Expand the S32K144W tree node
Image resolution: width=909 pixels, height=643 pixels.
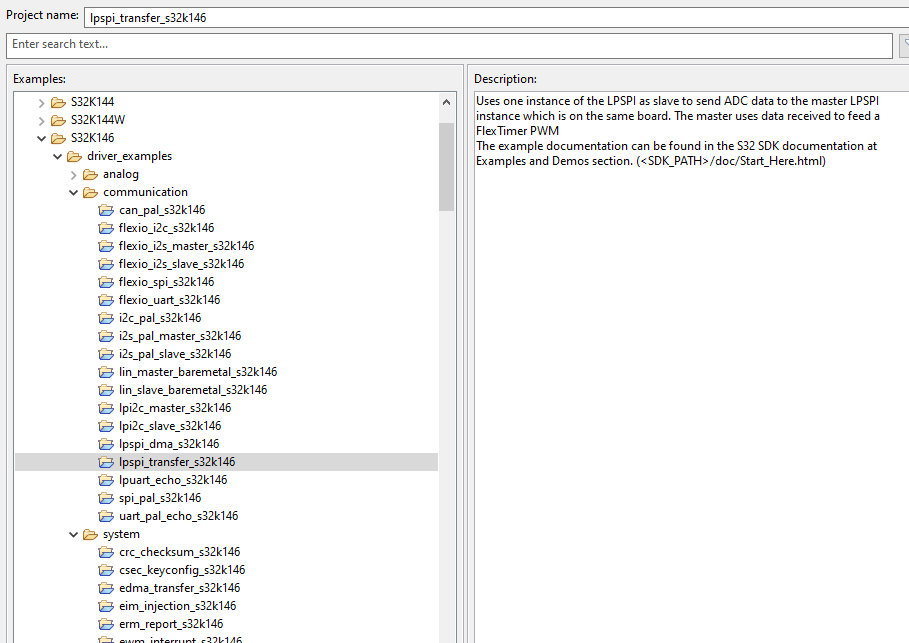[x=40, y=119]
